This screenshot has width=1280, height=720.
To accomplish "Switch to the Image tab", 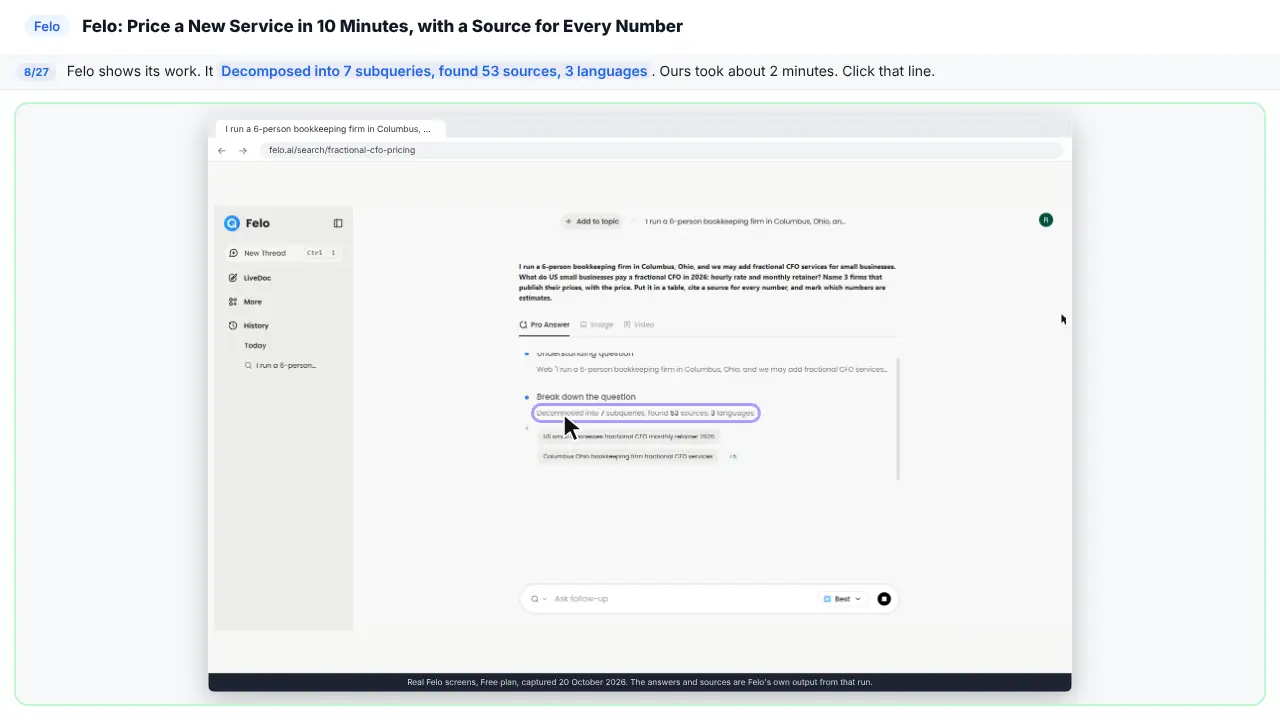I will coord(597,325).
